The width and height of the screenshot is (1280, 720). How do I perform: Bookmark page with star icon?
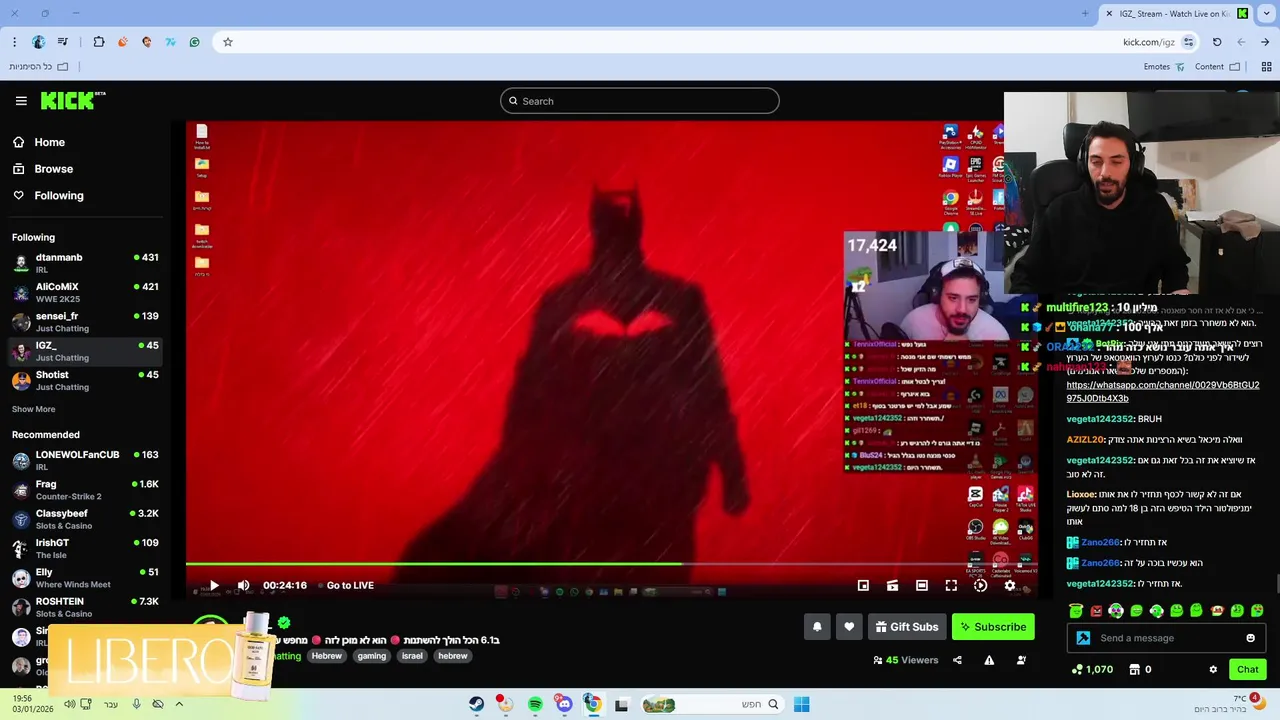coord(228,42)
